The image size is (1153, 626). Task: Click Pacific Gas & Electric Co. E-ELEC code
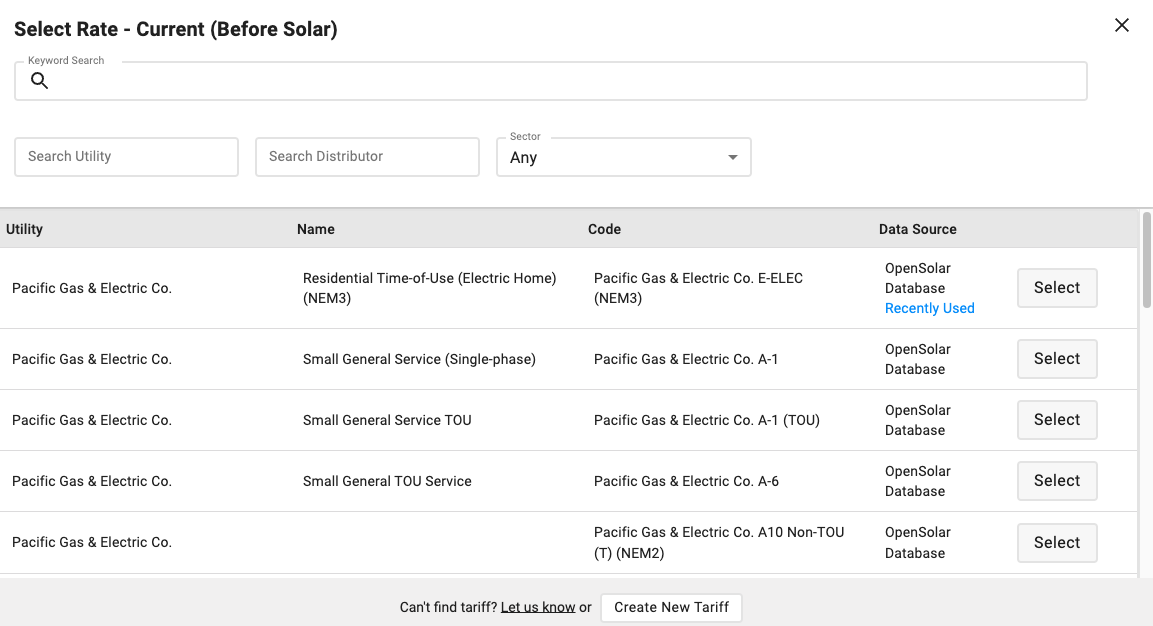coord(698,288)
